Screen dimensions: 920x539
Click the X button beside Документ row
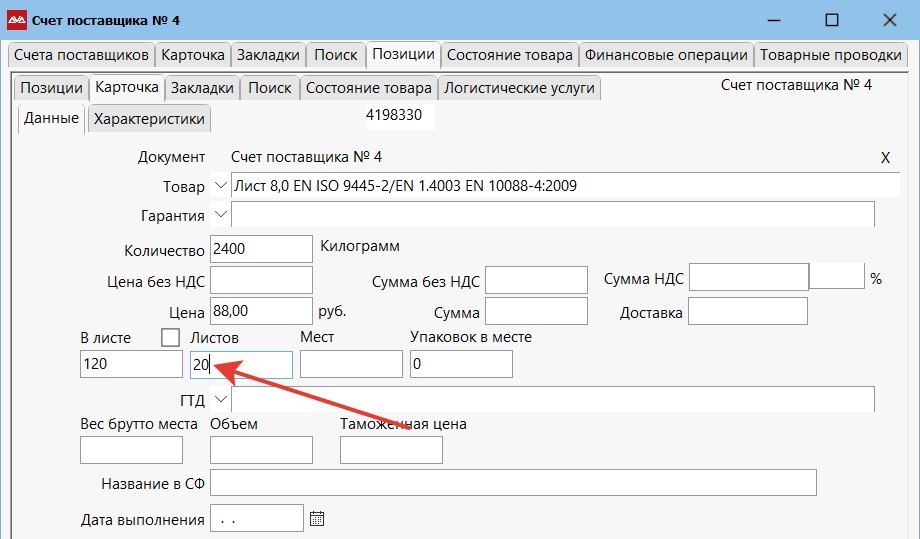(x=885, y=158)
